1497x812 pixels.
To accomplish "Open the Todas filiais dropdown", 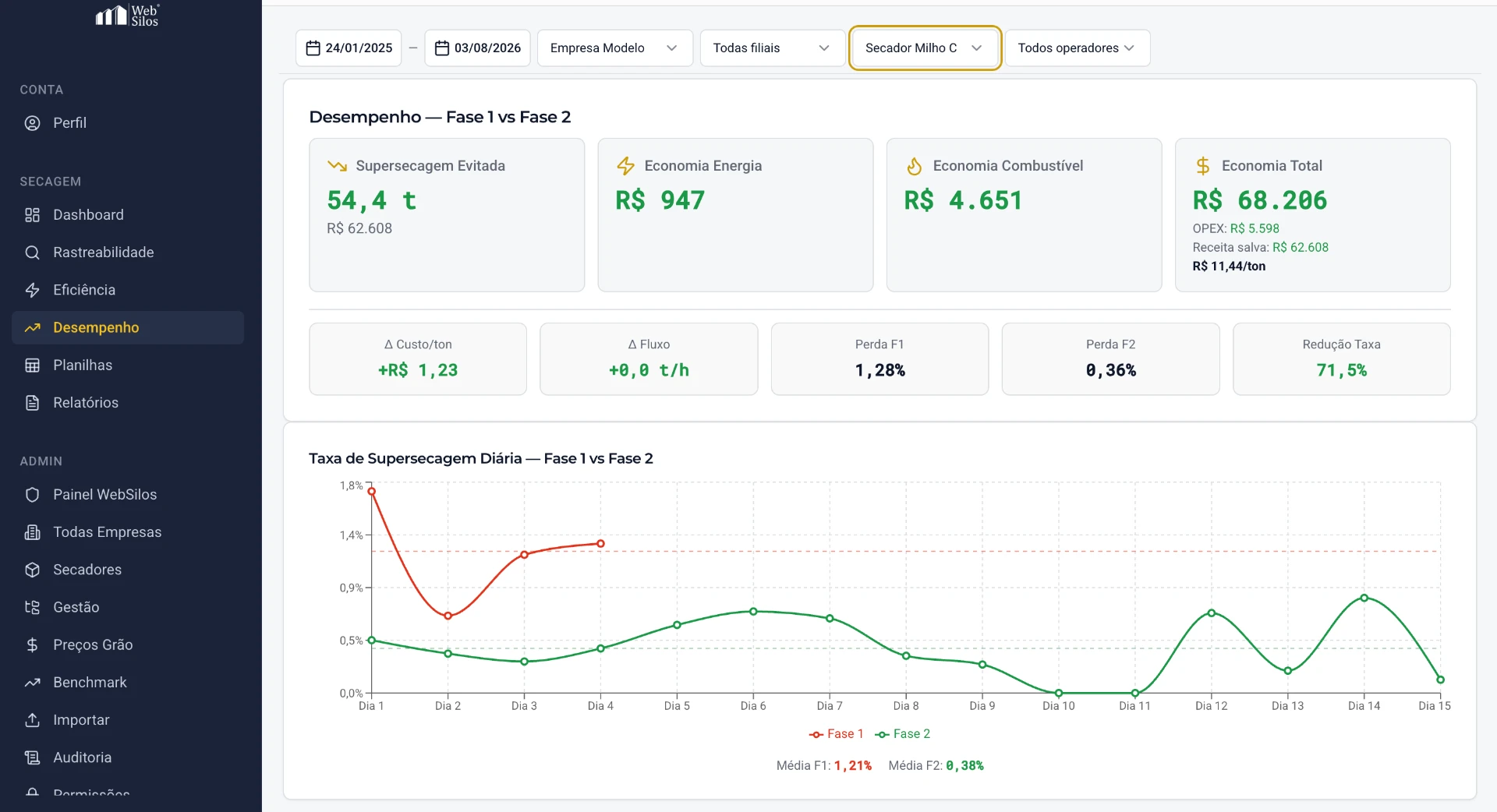I will [x=772, y=48].
